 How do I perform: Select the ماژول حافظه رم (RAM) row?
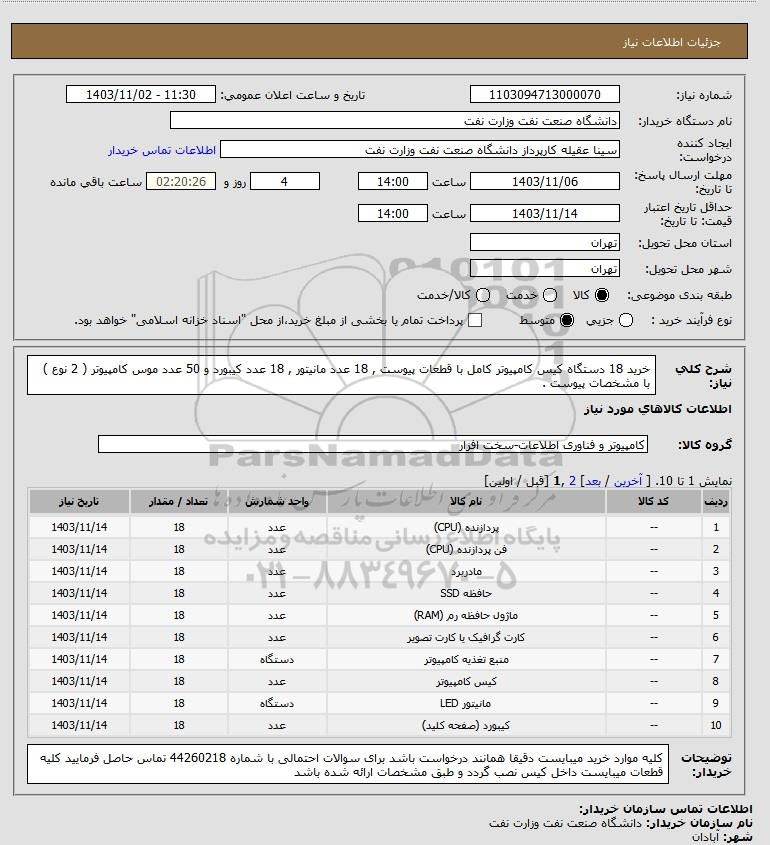click(379, 615)
